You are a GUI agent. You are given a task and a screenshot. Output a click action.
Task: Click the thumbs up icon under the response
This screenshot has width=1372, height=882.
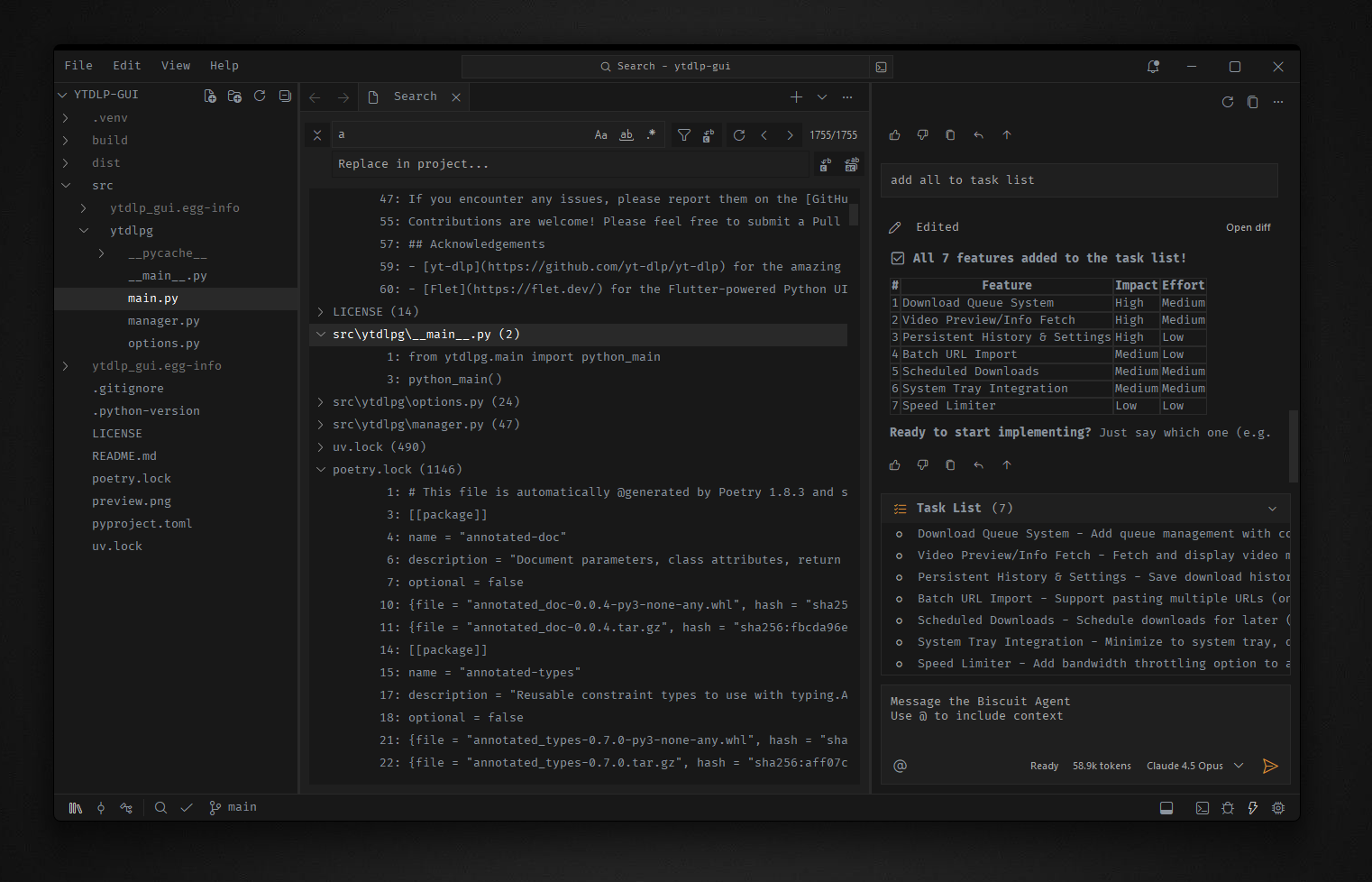click(x=894, y=465)
